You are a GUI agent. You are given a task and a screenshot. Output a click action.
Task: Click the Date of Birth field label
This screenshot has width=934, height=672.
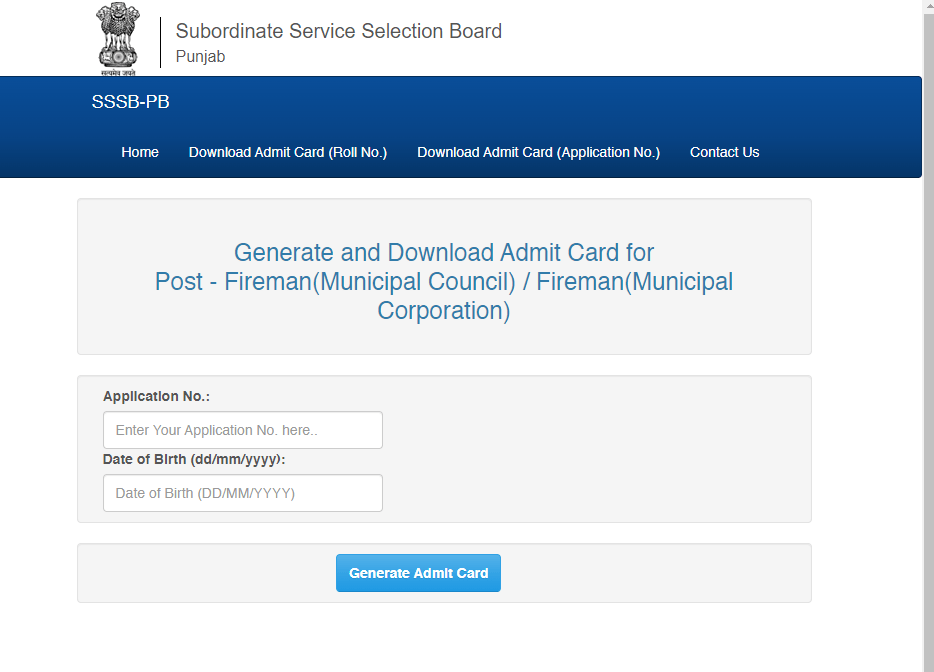(x=194, y=460)
